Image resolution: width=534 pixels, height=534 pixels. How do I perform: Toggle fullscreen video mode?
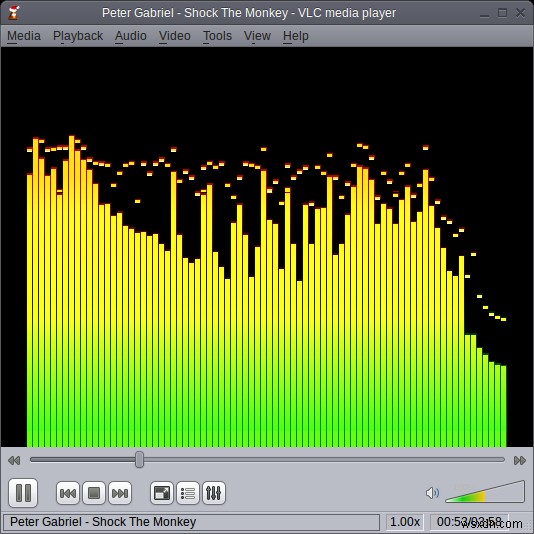(162, 493)
